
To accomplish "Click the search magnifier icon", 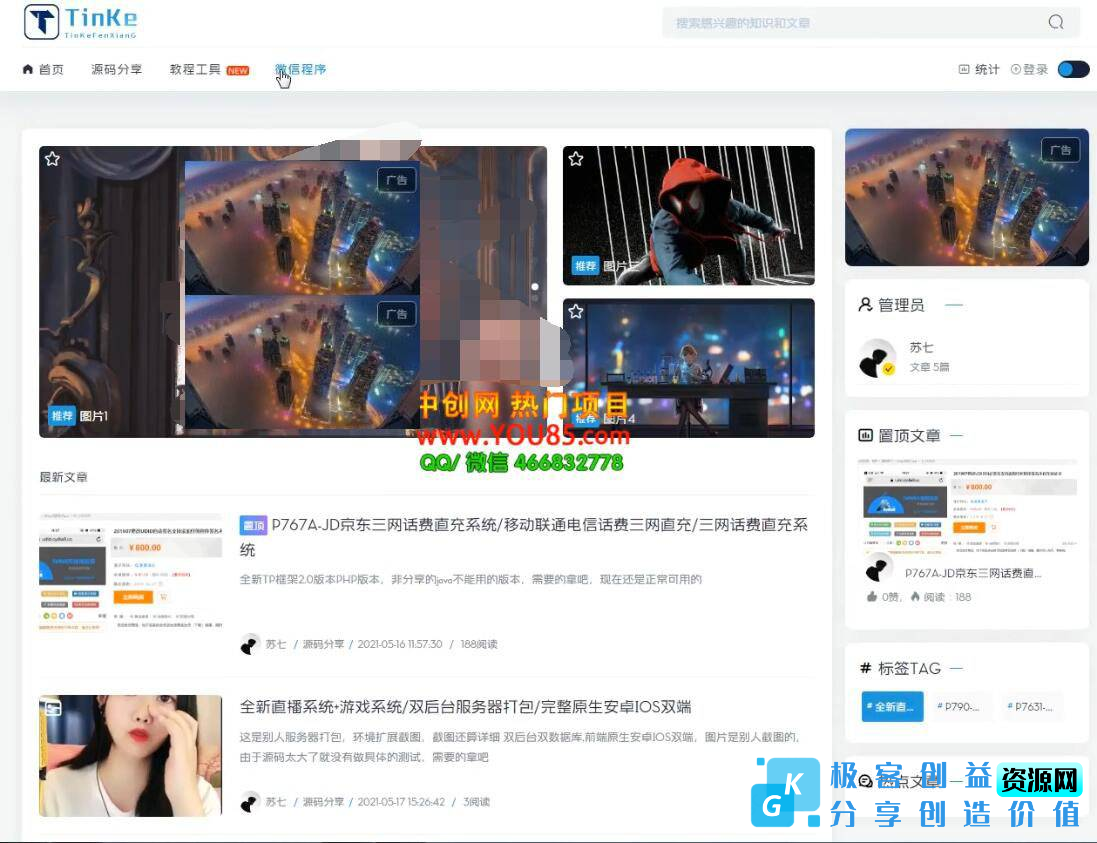I will point(1056,22).
